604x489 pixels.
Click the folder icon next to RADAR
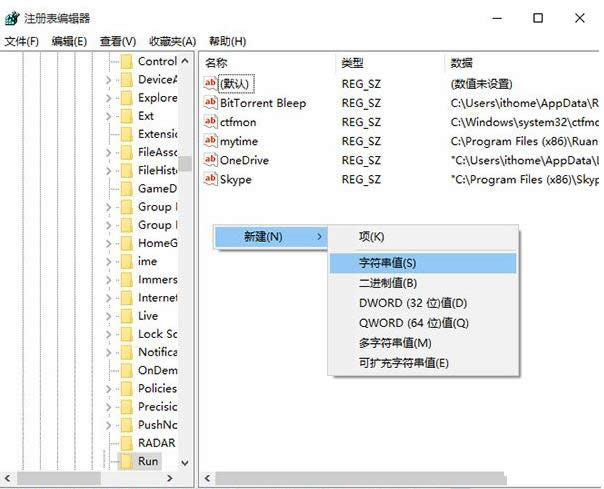[x=126, y=443]
